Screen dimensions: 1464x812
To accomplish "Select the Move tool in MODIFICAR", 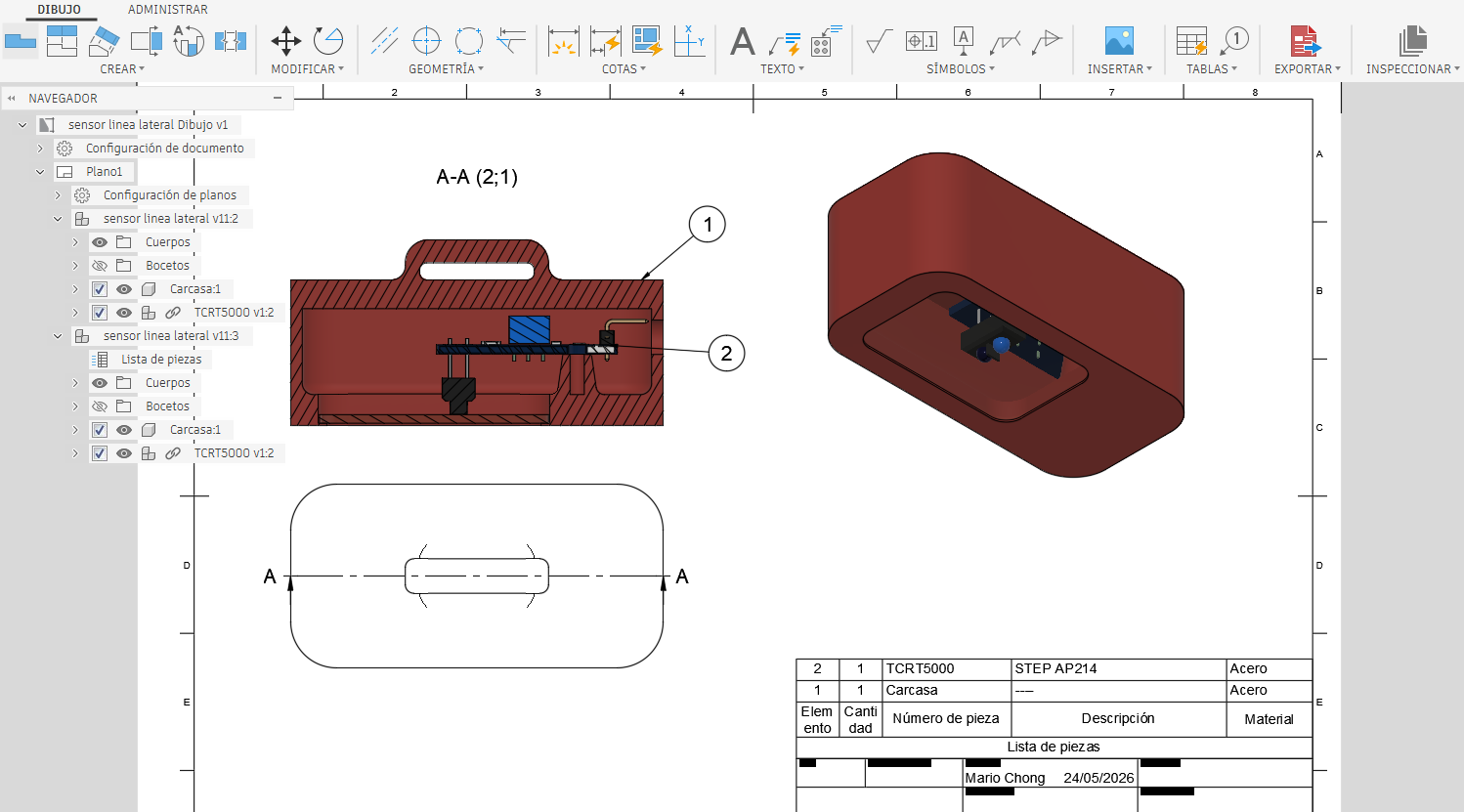I will 285,41.
